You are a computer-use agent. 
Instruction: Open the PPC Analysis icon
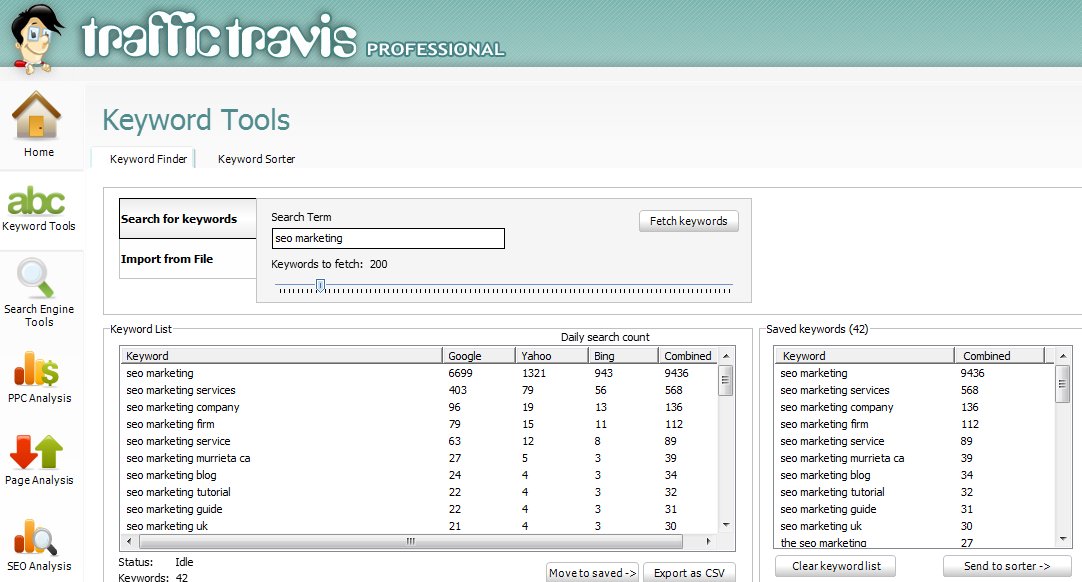(38, 369)
